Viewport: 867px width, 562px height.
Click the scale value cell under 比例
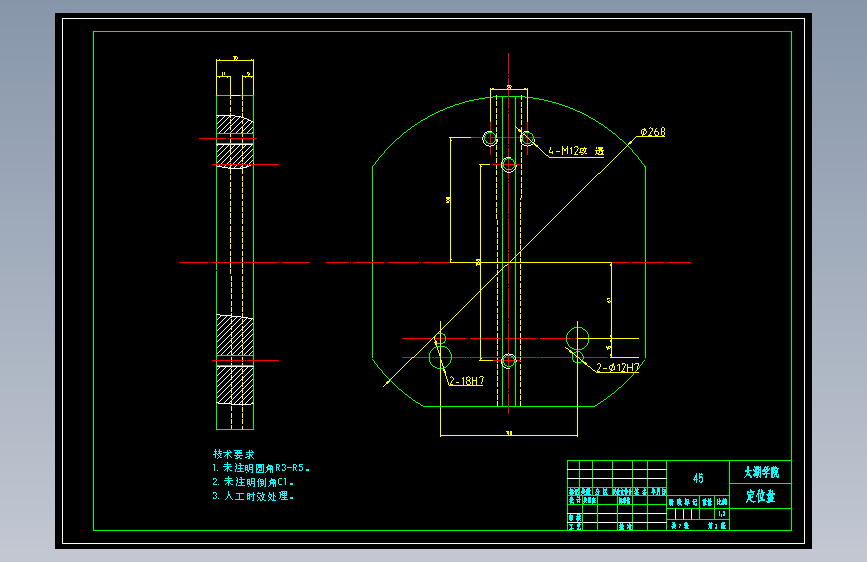pyautogui.click(x=722, y=514)
